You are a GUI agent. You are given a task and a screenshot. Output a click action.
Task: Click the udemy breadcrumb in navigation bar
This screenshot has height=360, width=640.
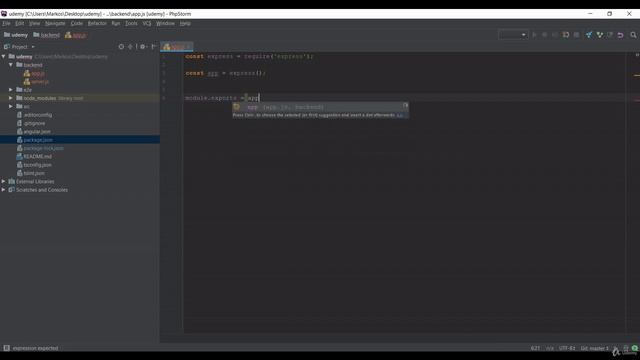[x=16, y=35]
